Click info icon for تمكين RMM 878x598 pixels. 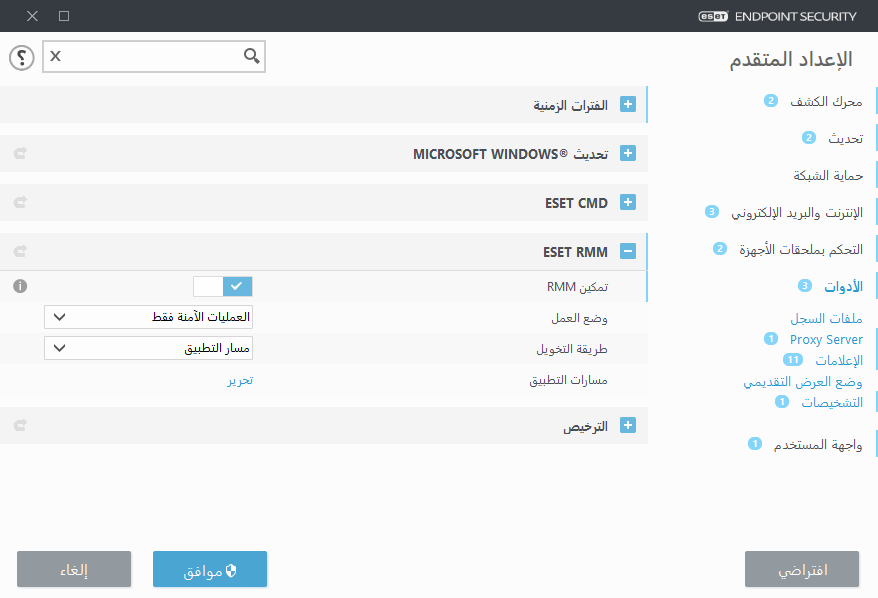(20, 286)
